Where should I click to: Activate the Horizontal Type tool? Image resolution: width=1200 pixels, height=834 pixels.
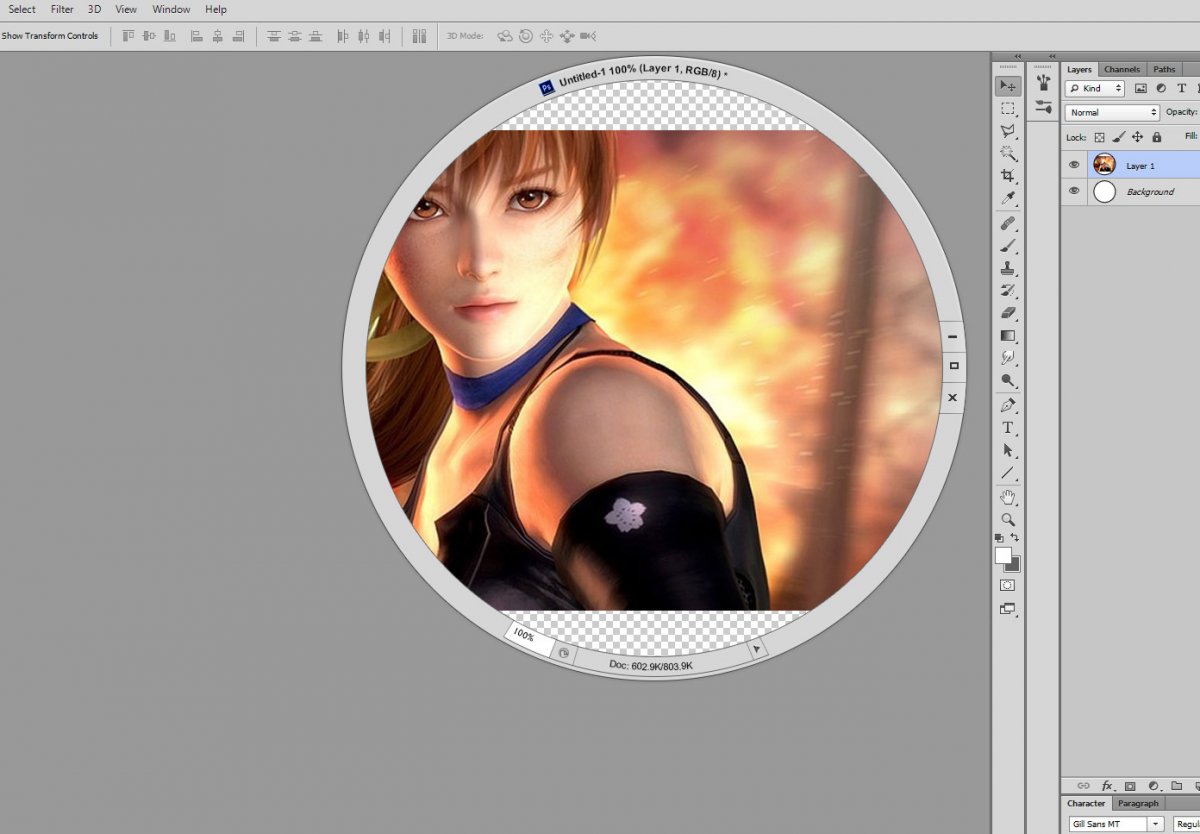click(1008, 428)
